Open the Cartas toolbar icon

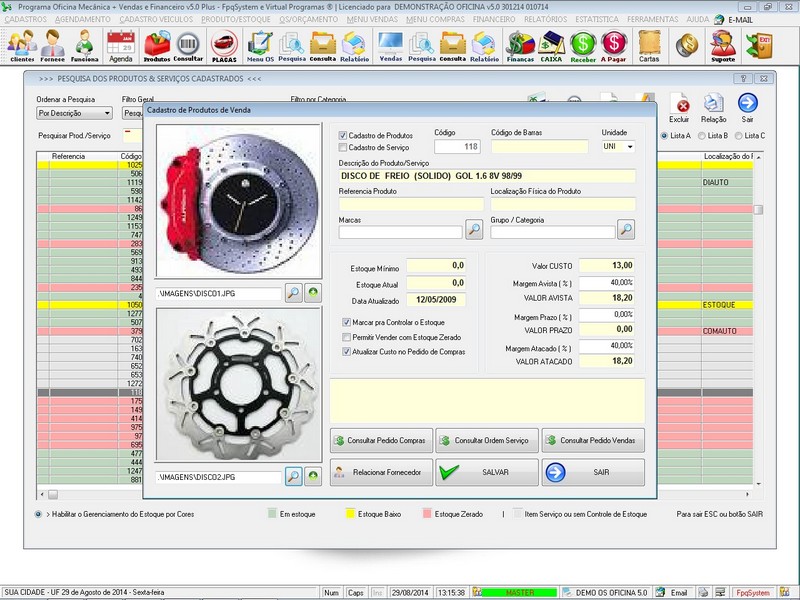click(x=649, y=46)
